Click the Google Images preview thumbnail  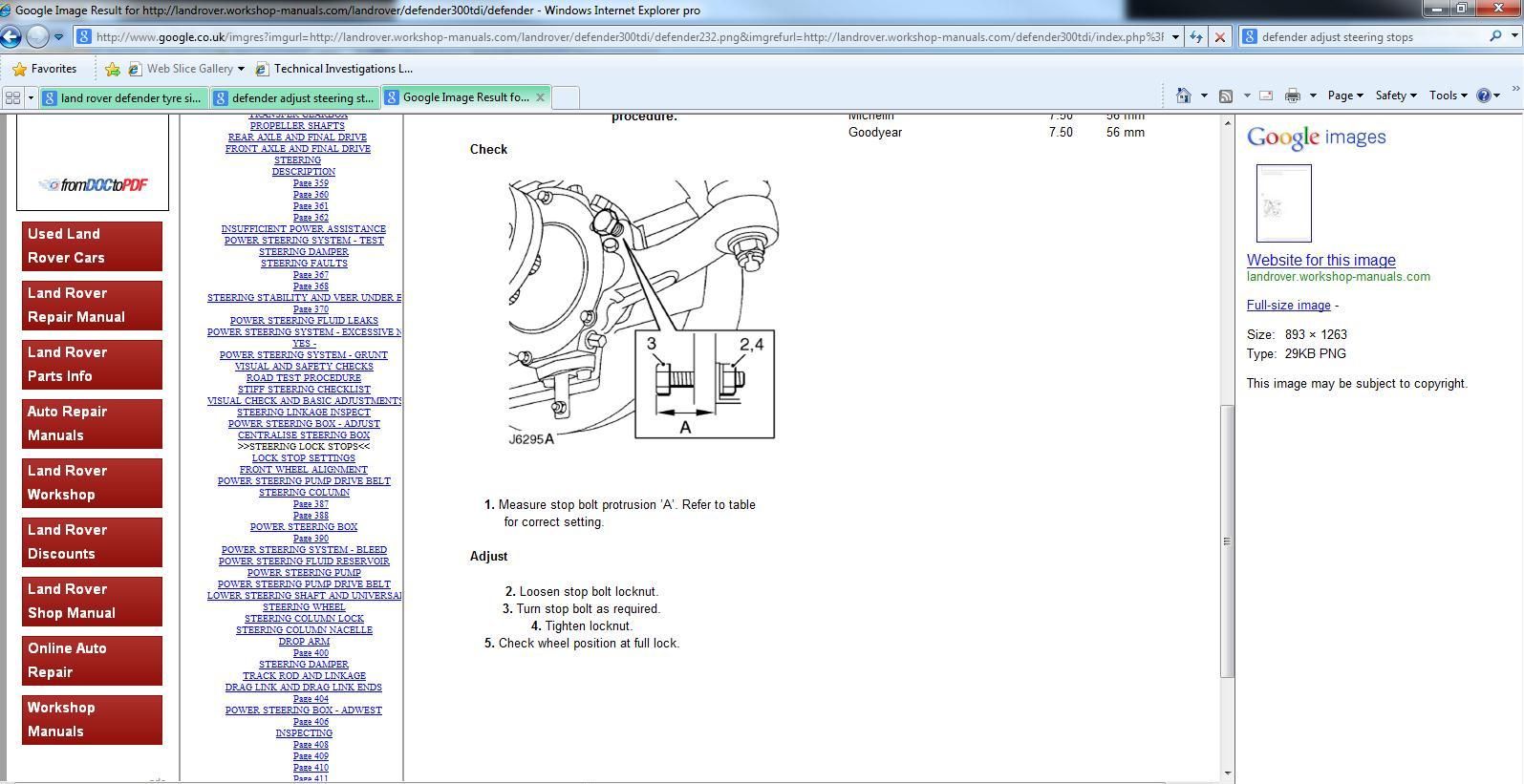(1283, 203)
